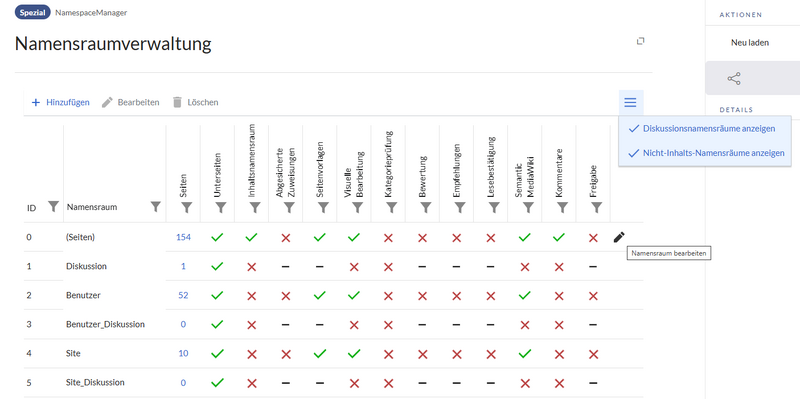Viewport: 800px width, 399px height.
Task: Click the Löschen toolbar button
Action: tap(195, 103)
